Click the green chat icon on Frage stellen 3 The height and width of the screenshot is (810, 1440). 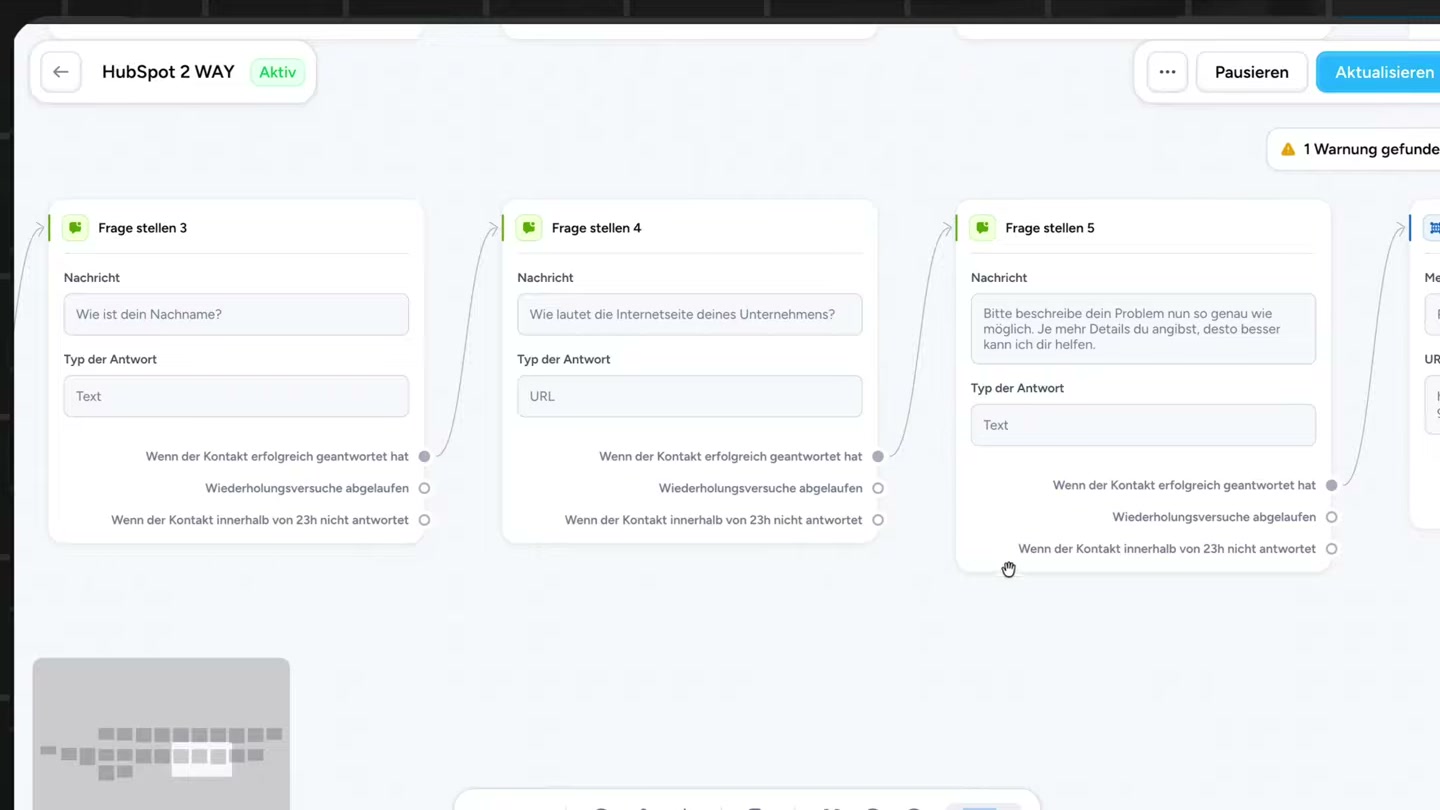pos(75,227)
